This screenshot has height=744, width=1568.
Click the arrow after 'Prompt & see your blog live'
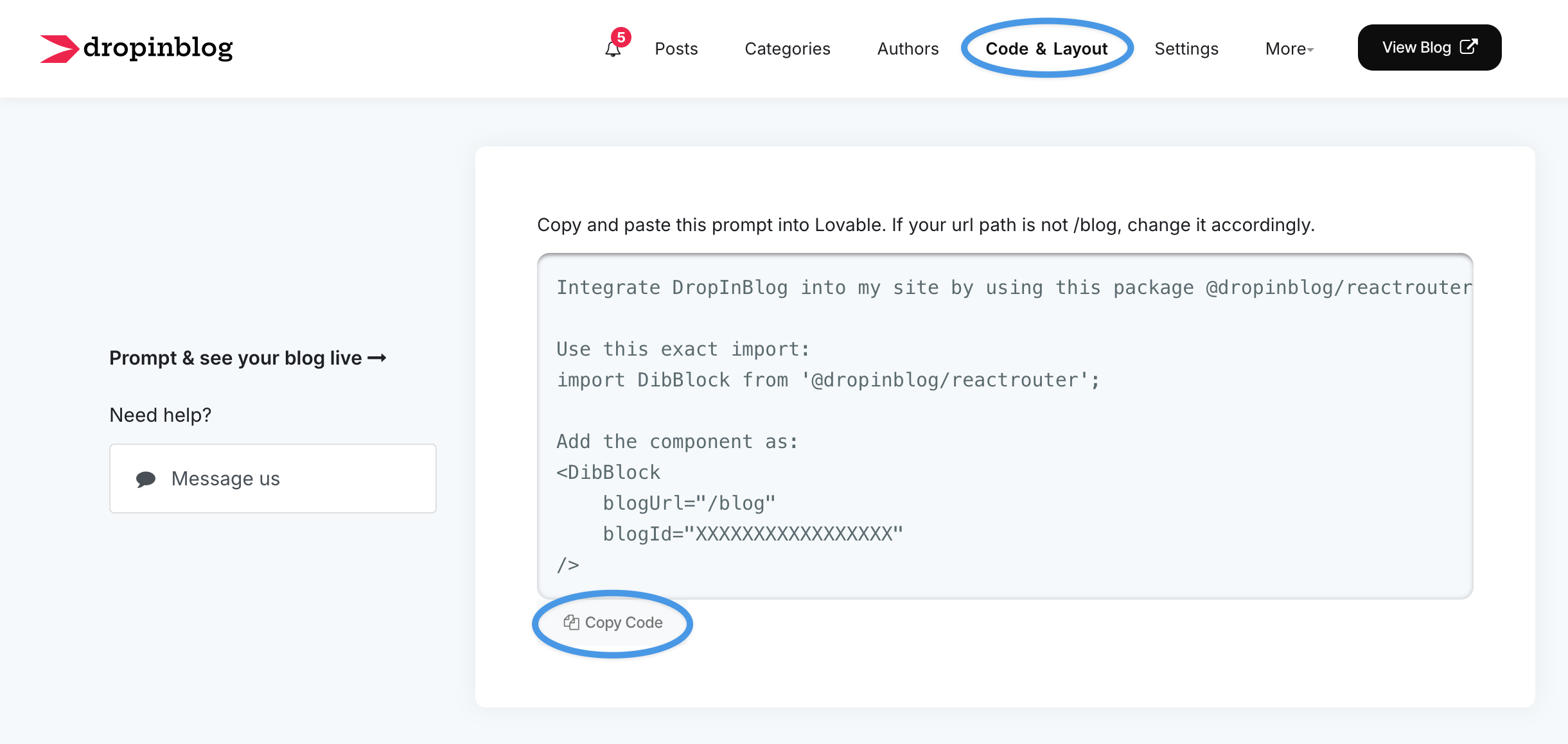[x=377, y=358]
